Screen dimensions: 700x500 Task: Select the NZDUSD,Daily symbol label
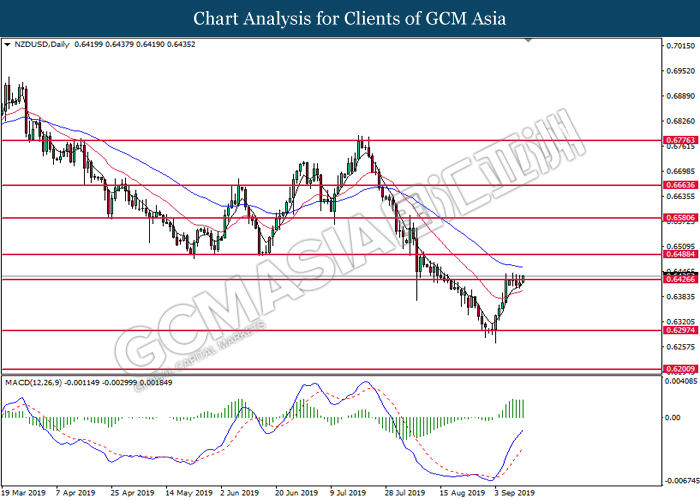pyautogui.click(x=42, y=45)
